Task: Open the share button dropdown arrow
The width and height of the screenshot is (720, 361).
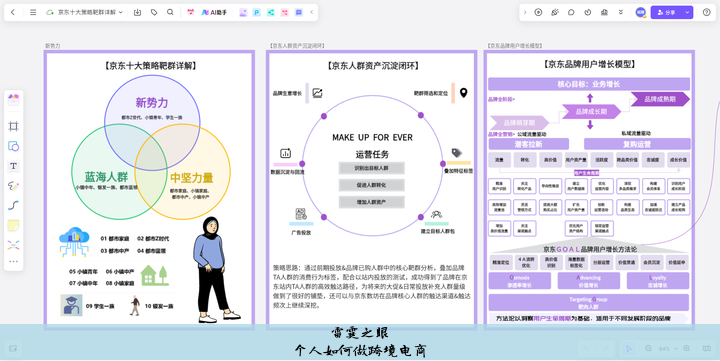Action: coord(687,12)
